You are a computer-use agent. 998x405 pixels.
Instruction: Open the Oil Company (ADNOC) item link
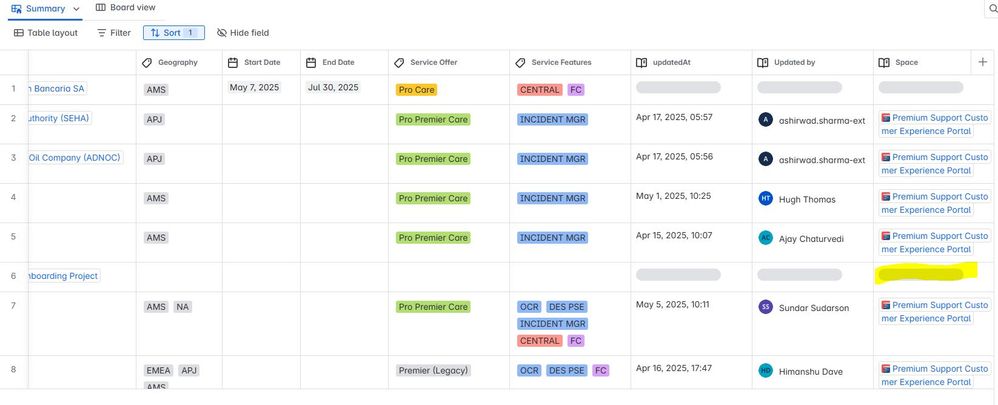point(74,157)
